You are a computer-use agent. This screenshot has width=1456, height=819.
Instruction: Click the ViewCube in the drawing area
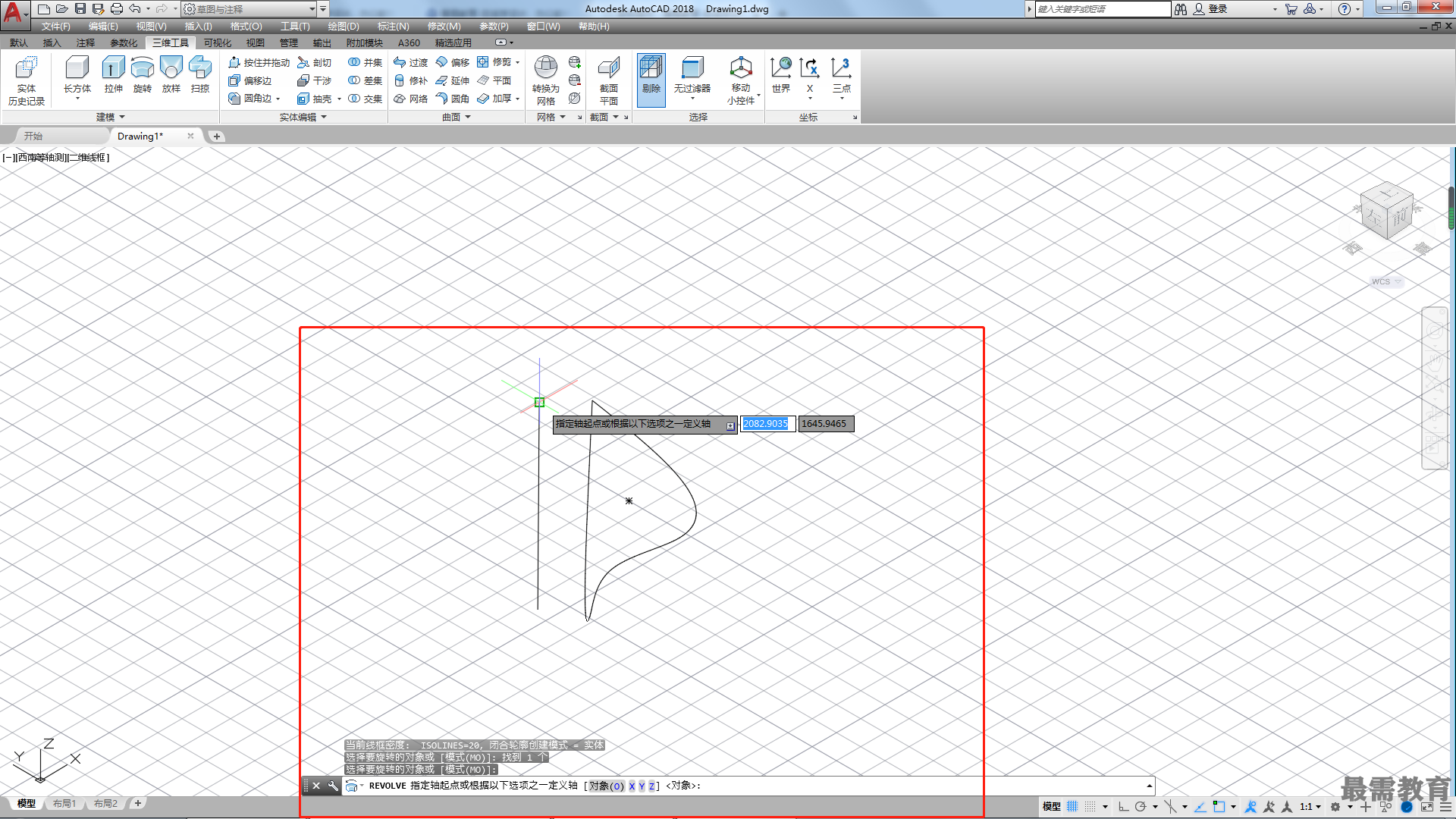(x=1388, y=212)
